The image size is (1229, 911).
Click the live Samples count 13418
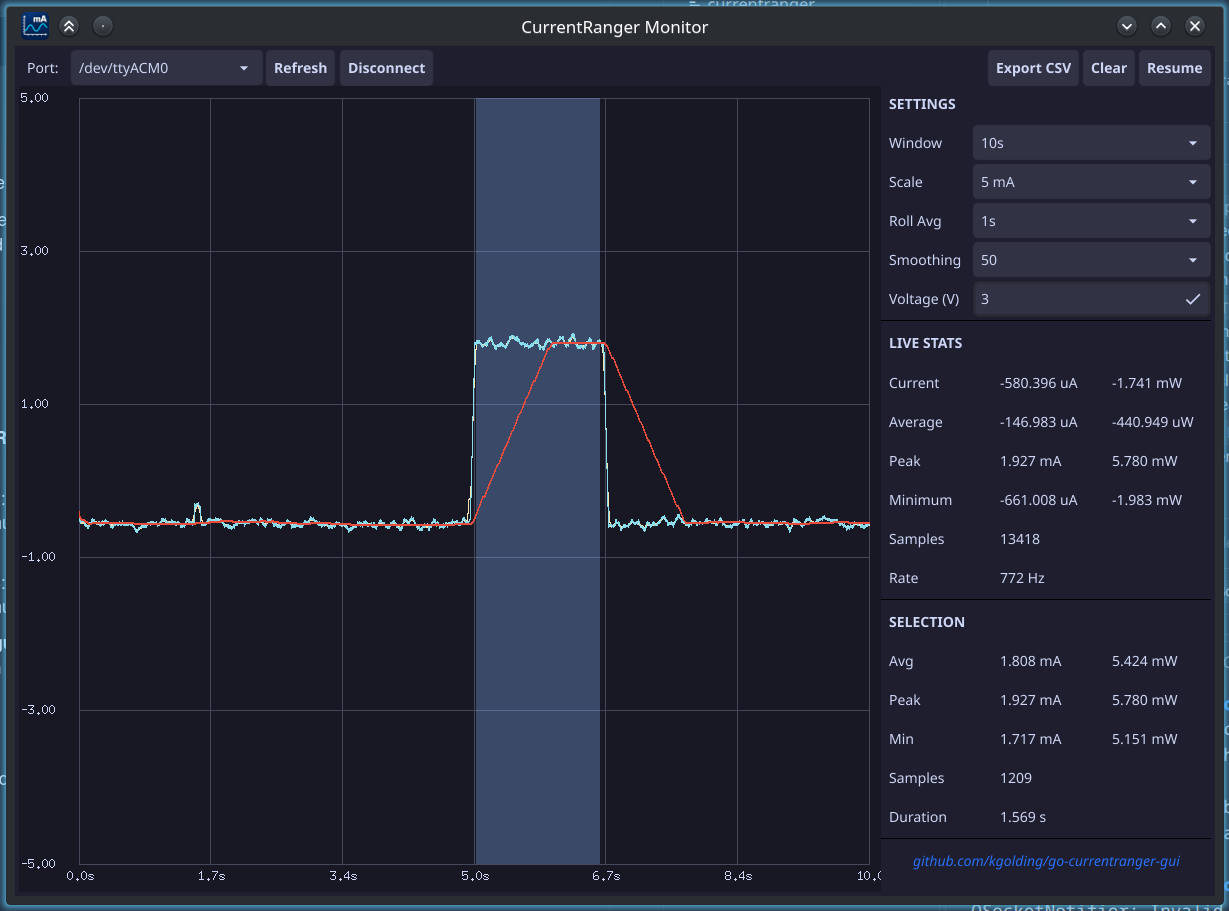pyautogui.click(x=1020, y=539)
